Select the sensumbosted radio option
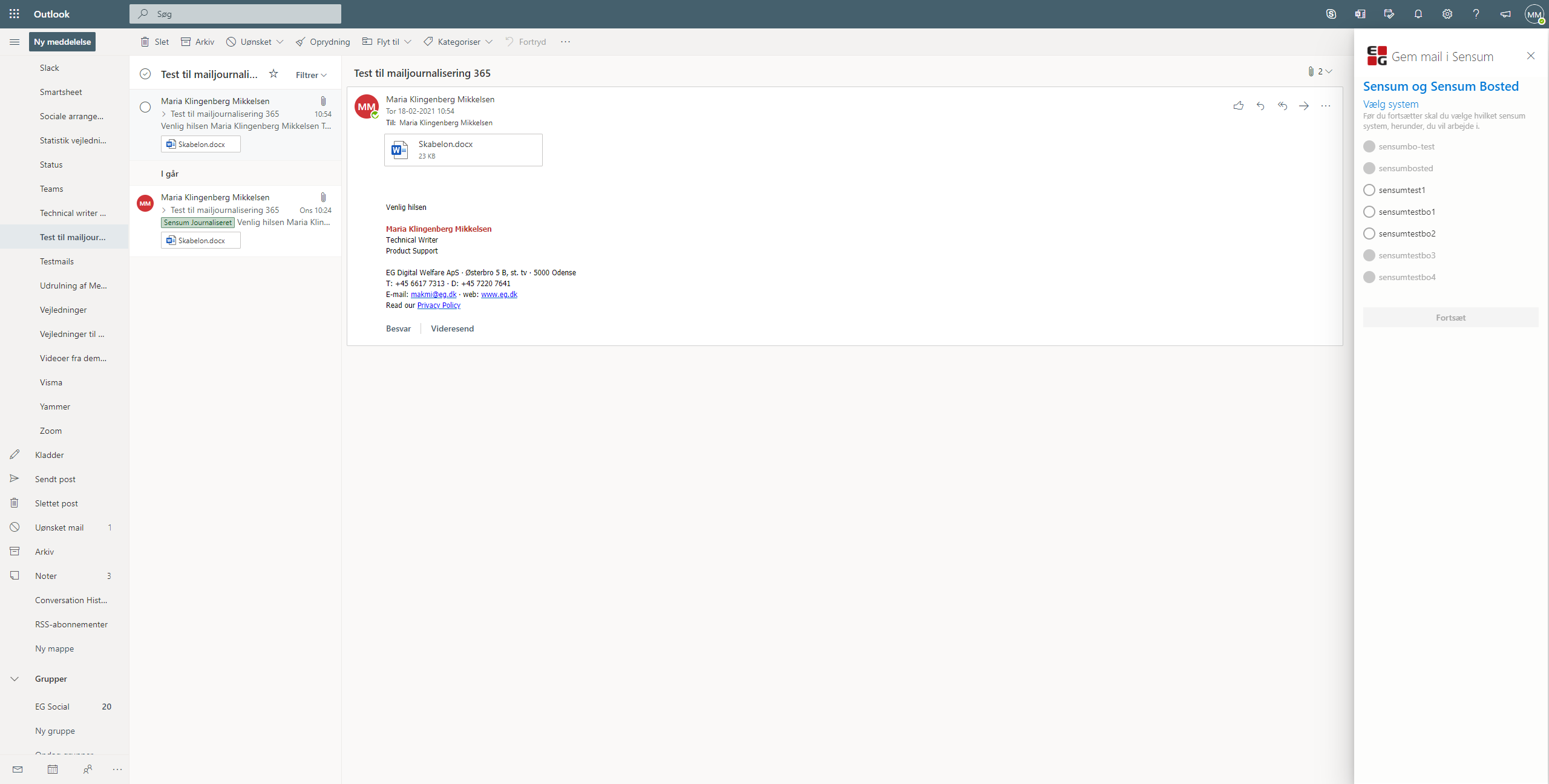 point(1369,168)
